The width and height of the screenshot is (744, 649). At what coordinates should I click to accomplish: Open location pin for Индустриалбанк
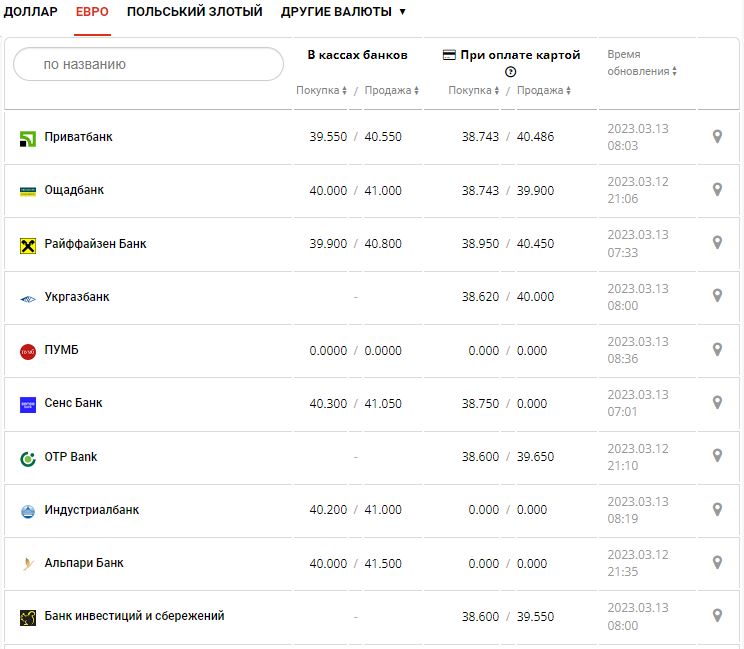717,510
